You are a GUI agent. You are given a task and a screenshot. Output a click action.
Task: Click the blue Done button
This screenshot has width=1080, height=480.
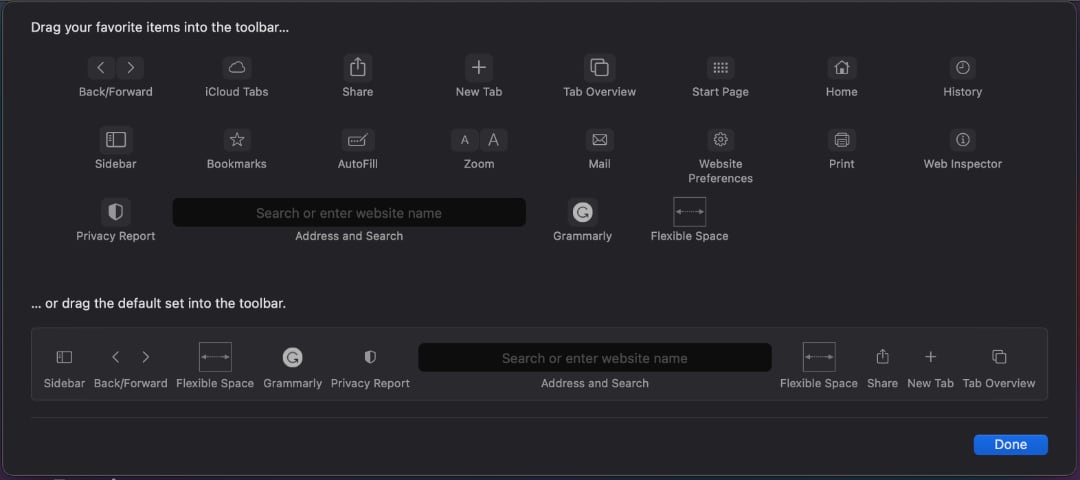(x=1010, y=445)
